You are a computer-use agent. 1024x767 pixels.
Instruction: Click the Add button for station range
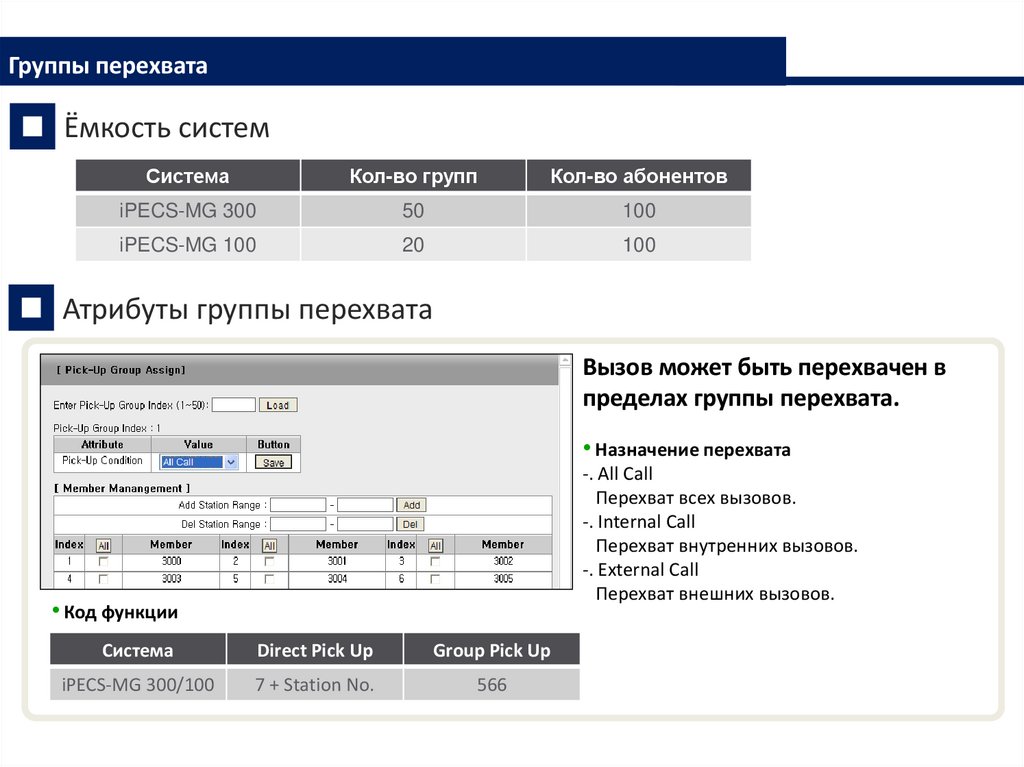coord(411,505)
